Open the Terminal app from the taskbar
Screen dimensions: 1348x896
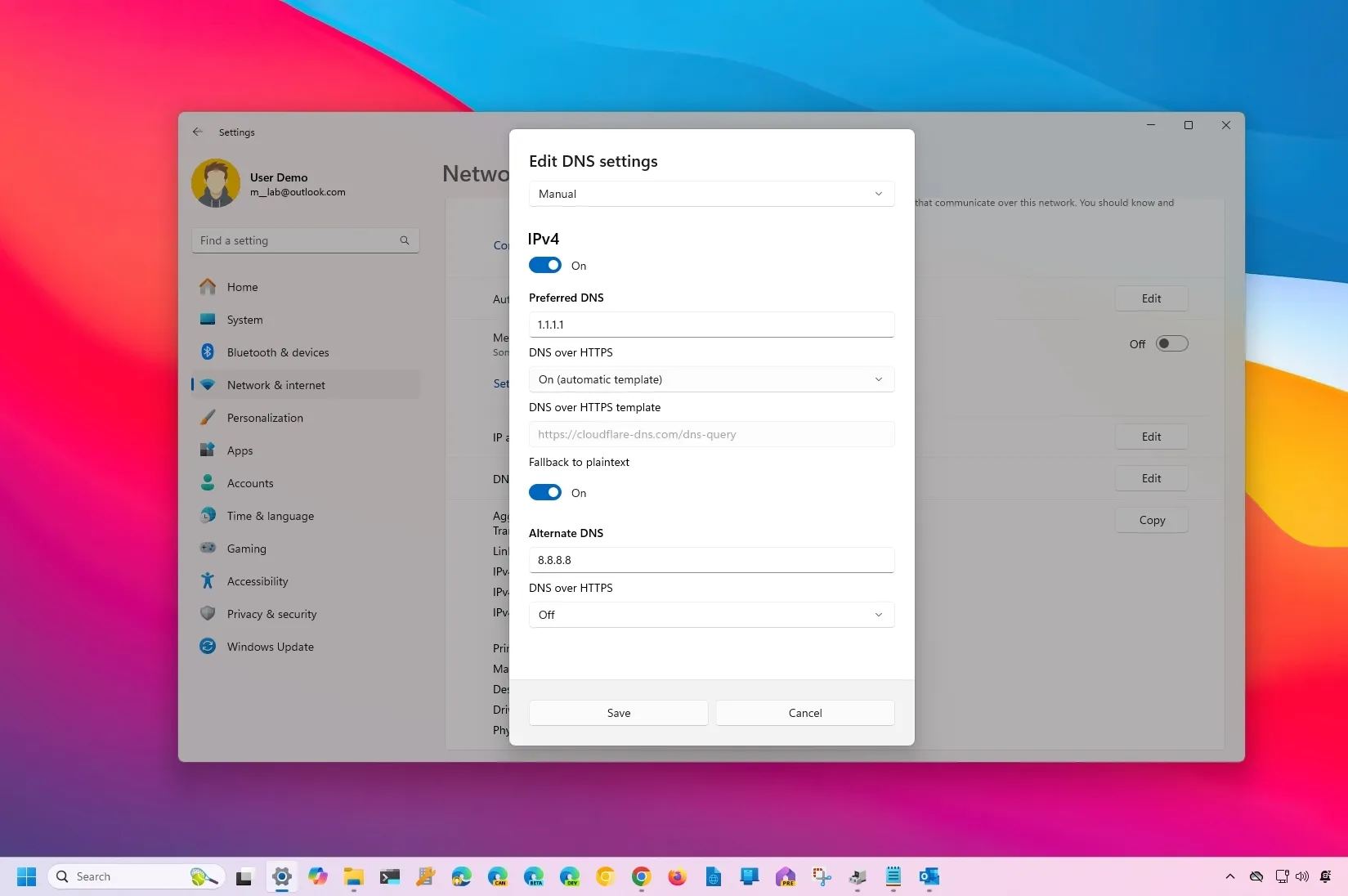[390, 877]
